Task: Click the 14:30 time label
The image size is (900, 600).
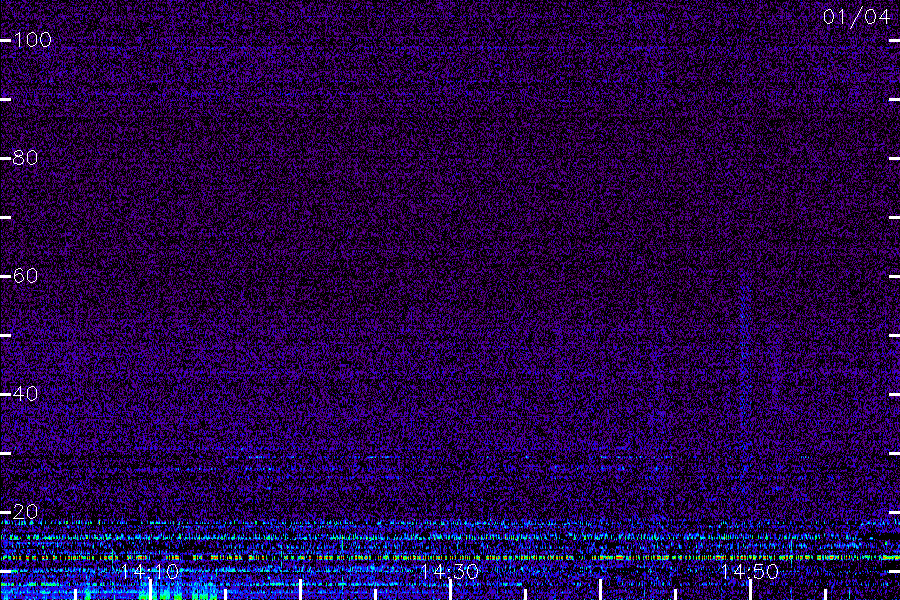Action: coord(449,571)
